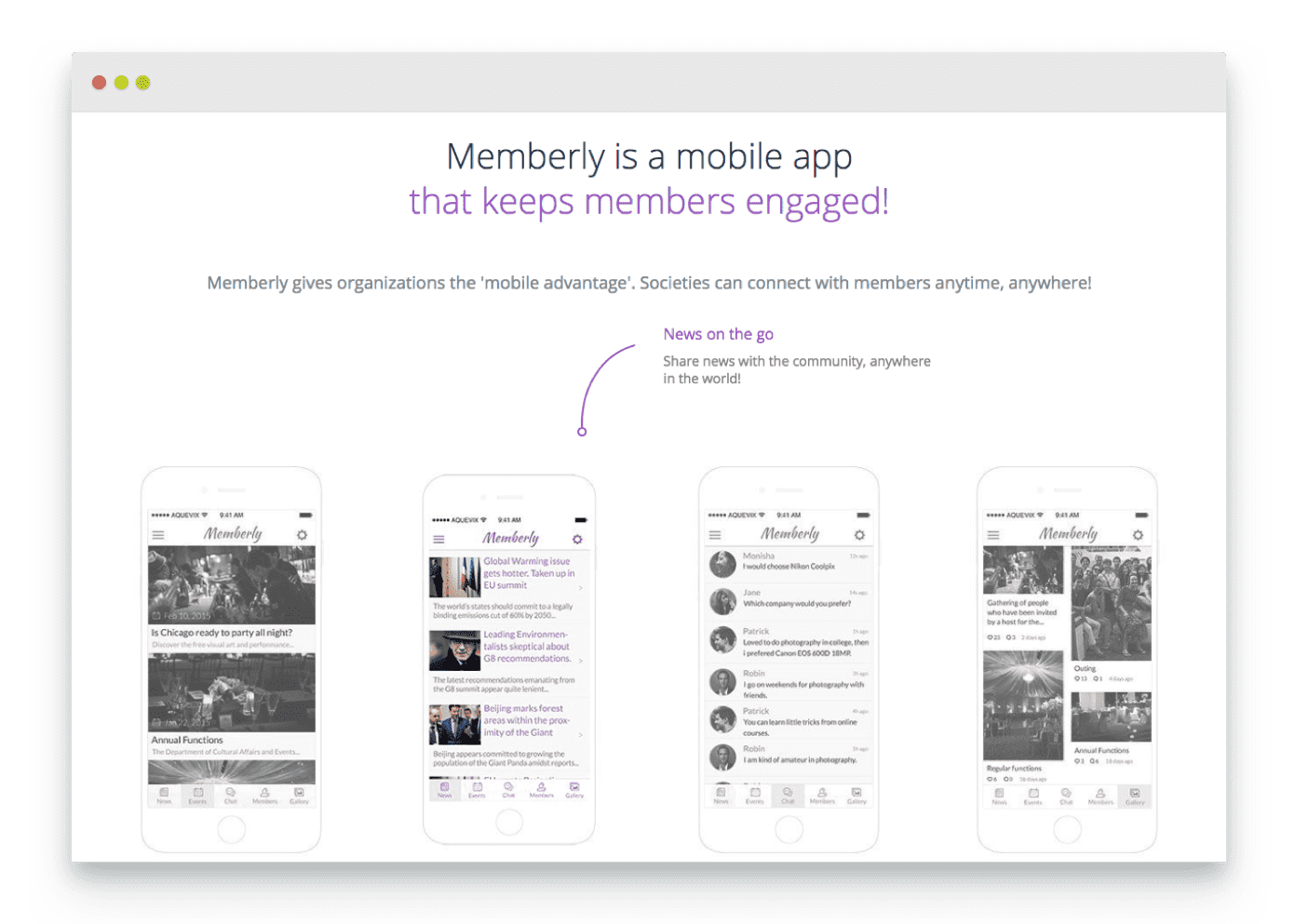1295x924 pixels.
Task: Click 'Share news with the community' description
Action: (797, 369)
